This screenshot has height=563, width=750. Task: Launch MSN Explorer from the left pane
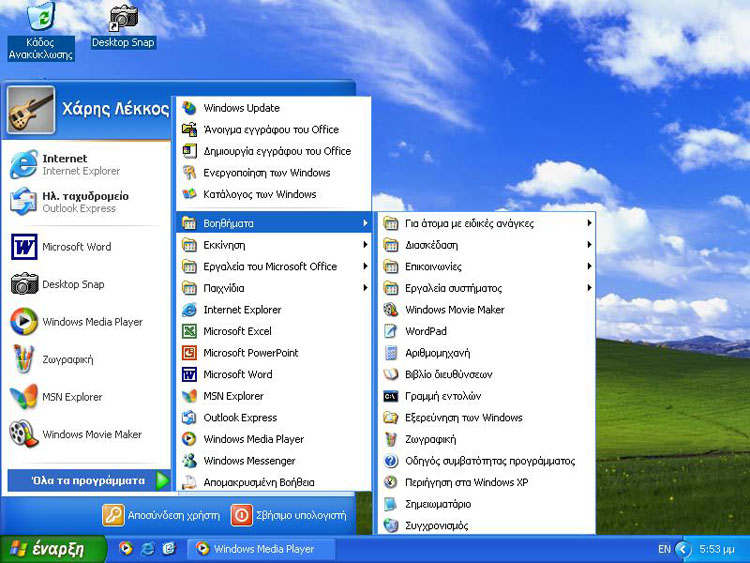point(86,397)
